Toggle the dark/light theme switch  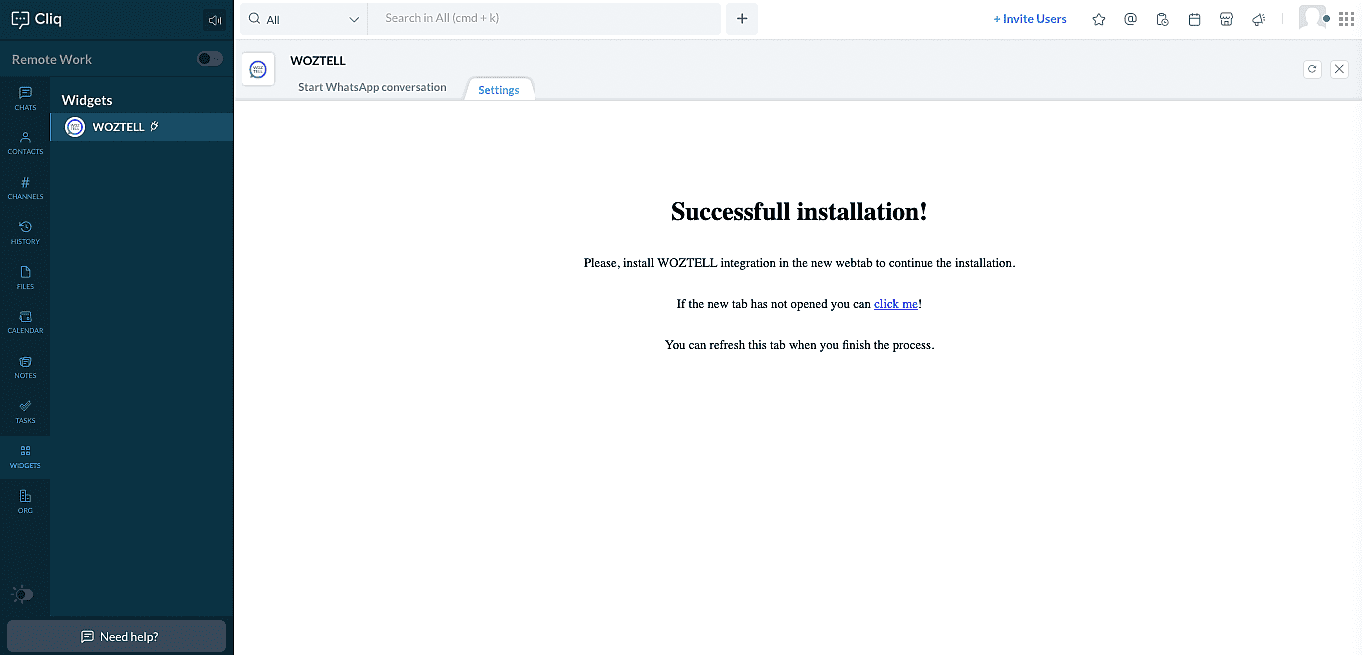[22, 594]
